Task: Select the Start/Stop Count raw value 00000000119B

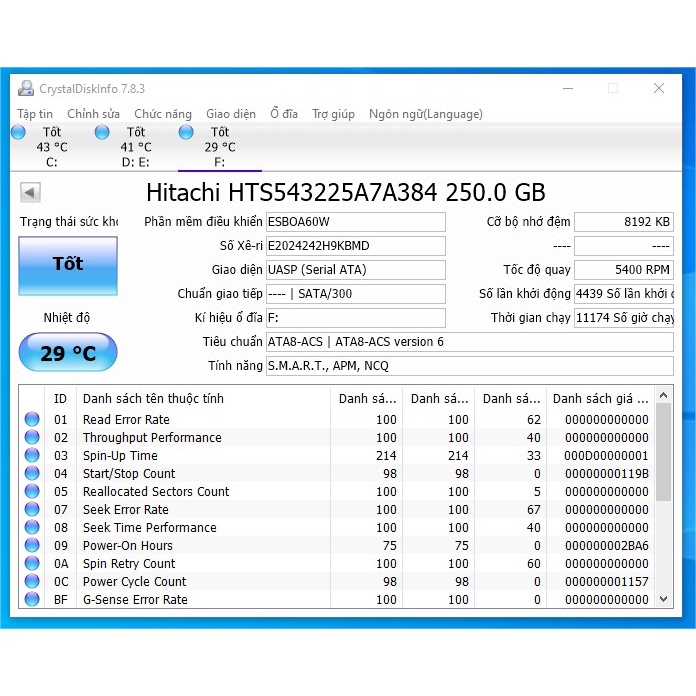Action: [607, 474]
